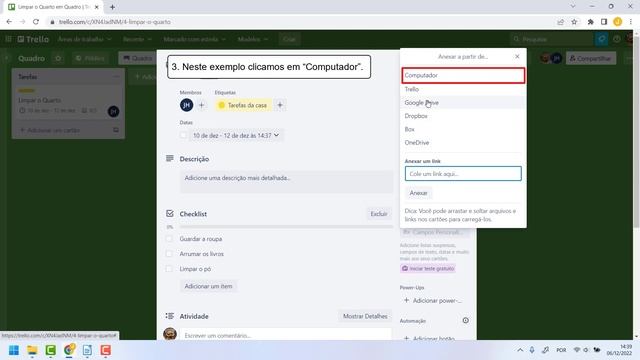The image size is (640, 360).
Task: Click Iniciar teste gratuito button
Action: (x=428, y=269)
